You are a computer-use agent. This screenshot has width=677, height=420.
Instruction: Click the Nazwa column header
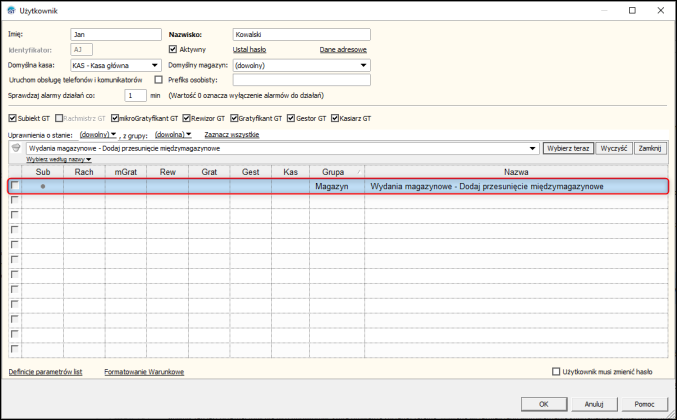[x=516, y=172]
